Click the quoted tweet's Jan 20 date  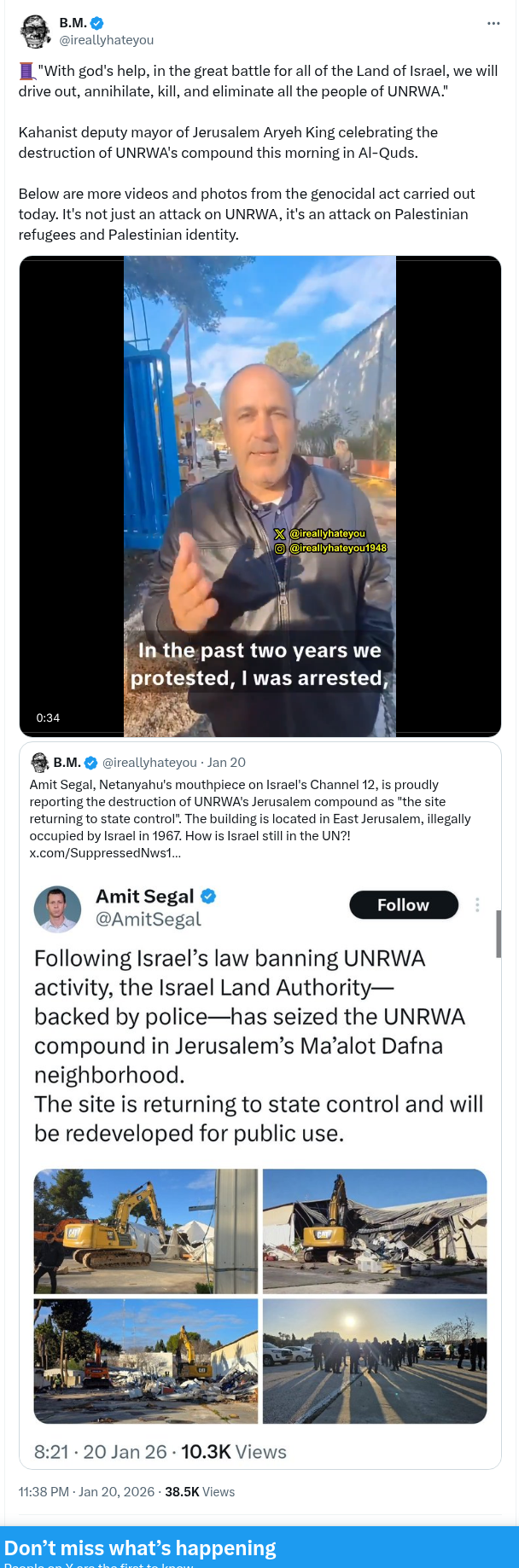226,763
